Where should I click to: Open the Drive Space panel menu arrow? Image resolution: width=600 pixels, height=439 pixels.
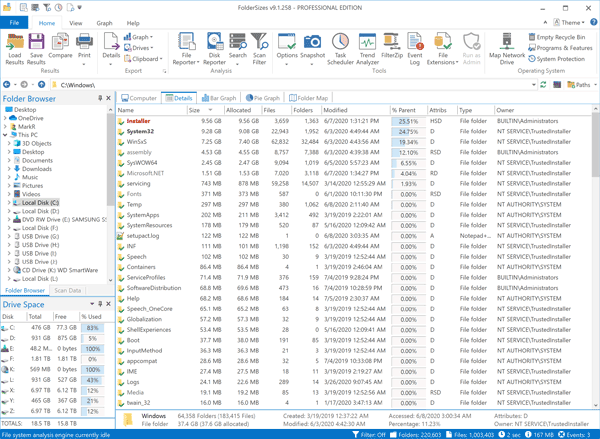[92, 304]
